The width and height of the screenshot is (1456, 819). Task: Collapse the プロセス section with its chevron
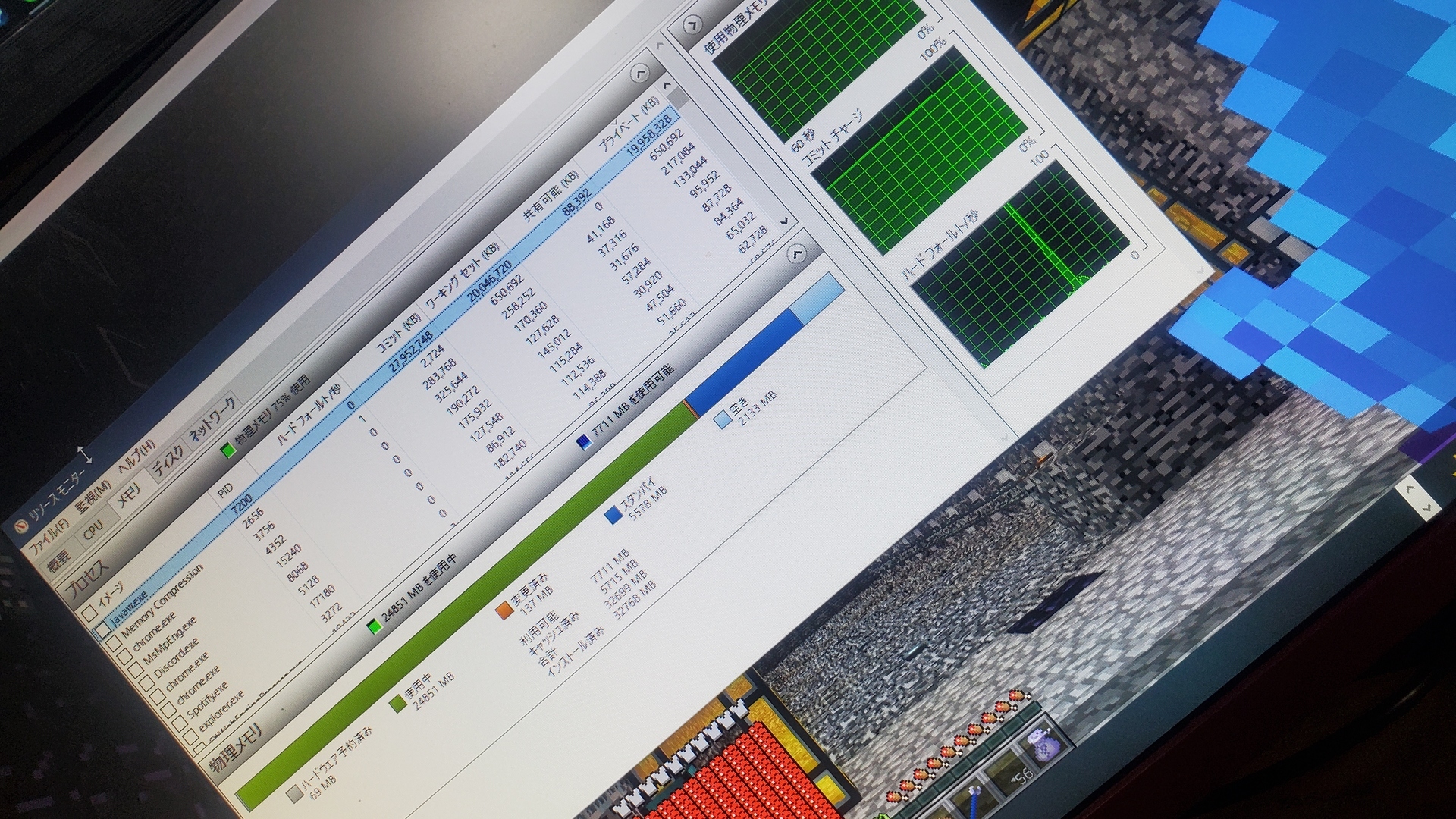639,74
